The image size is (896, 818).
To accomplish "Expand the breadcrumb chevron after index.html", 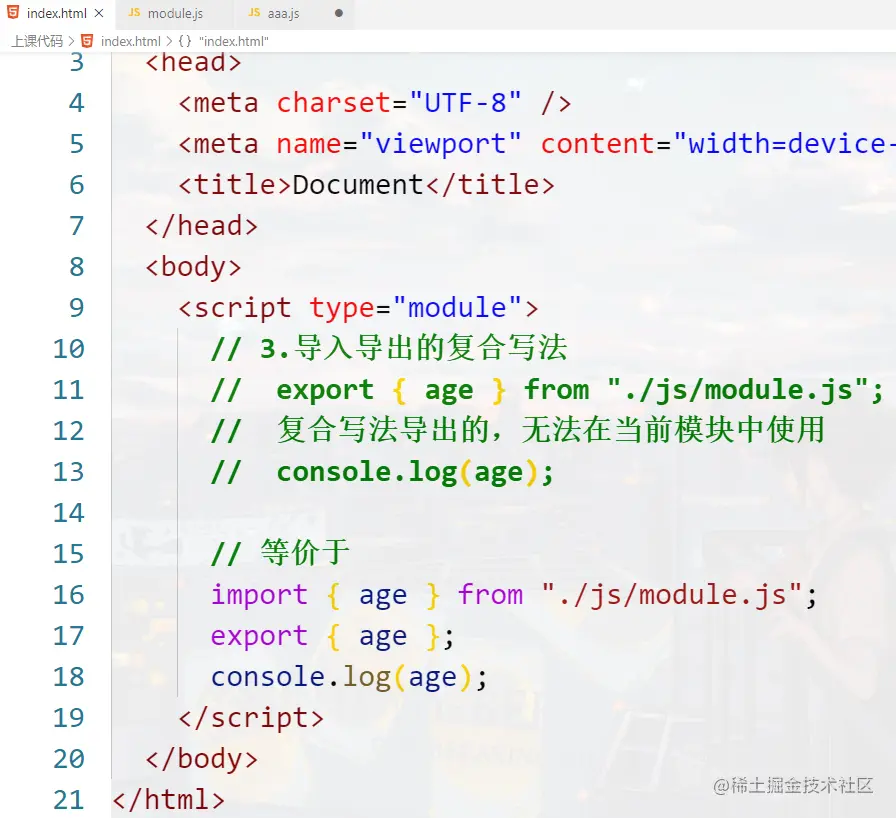I will coord(169,41).
